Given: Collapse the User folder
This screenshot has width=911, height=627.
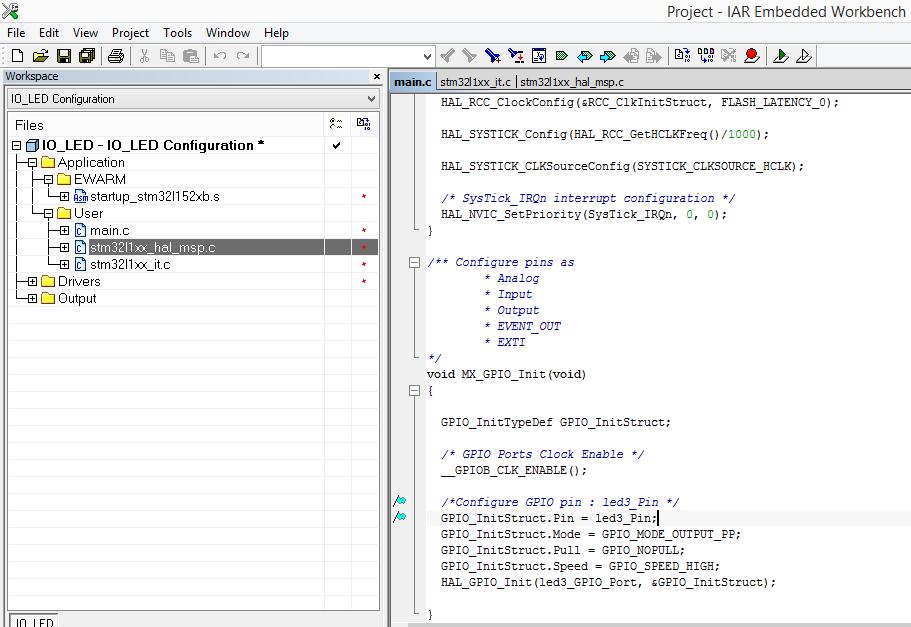Looking at the screenshot, I should coord(49,214).
